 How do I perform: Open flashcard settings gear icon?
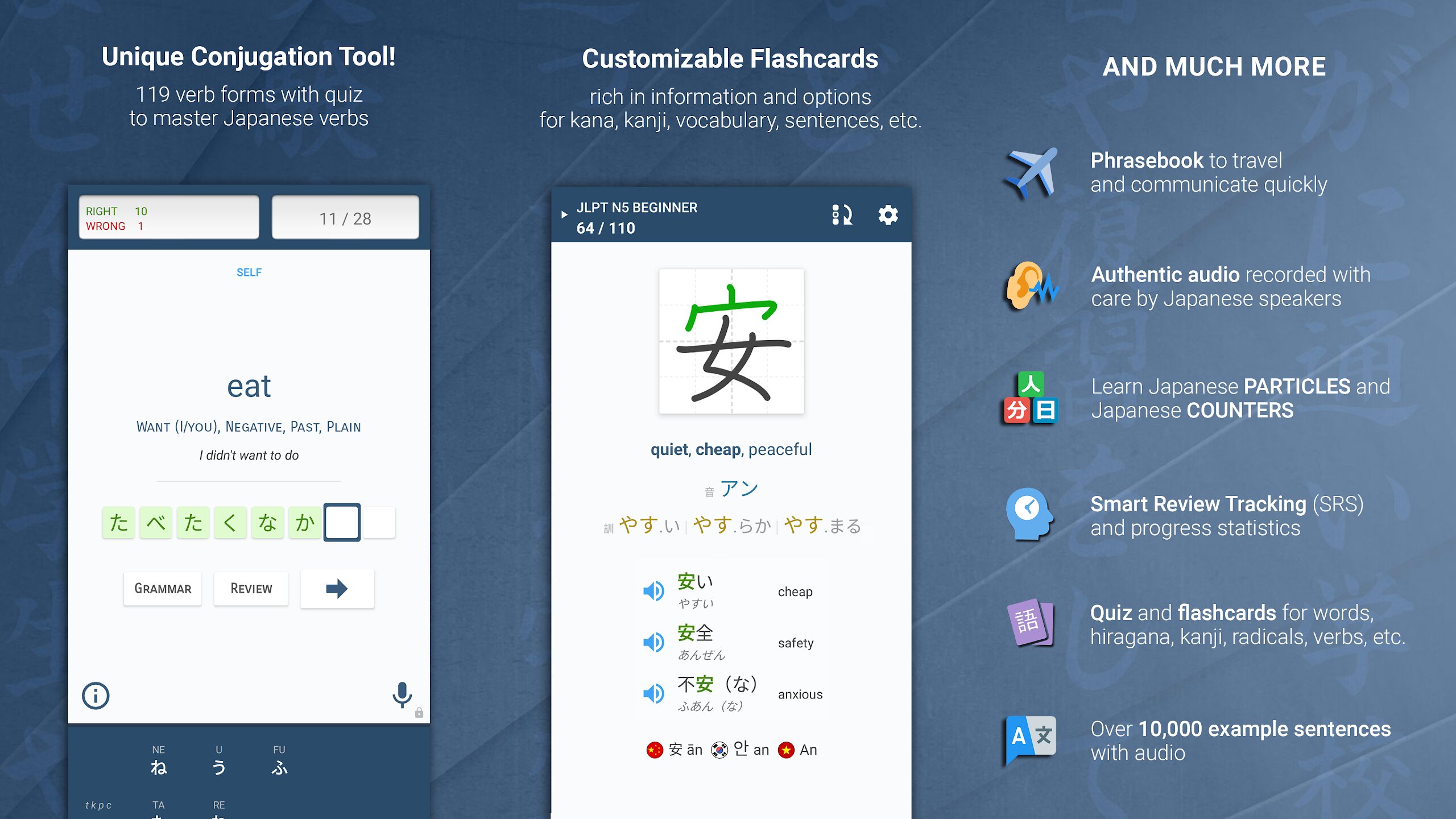pos(888,215)
